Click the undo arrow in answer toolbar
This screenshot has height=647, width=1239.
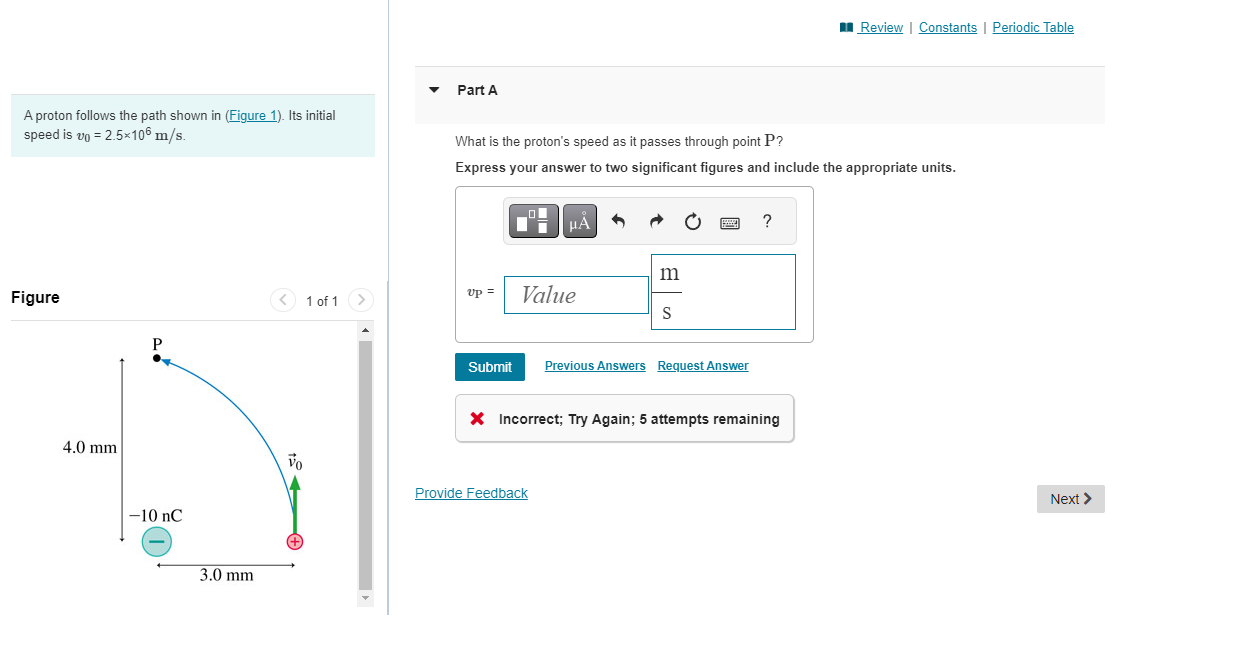(618, 221)
